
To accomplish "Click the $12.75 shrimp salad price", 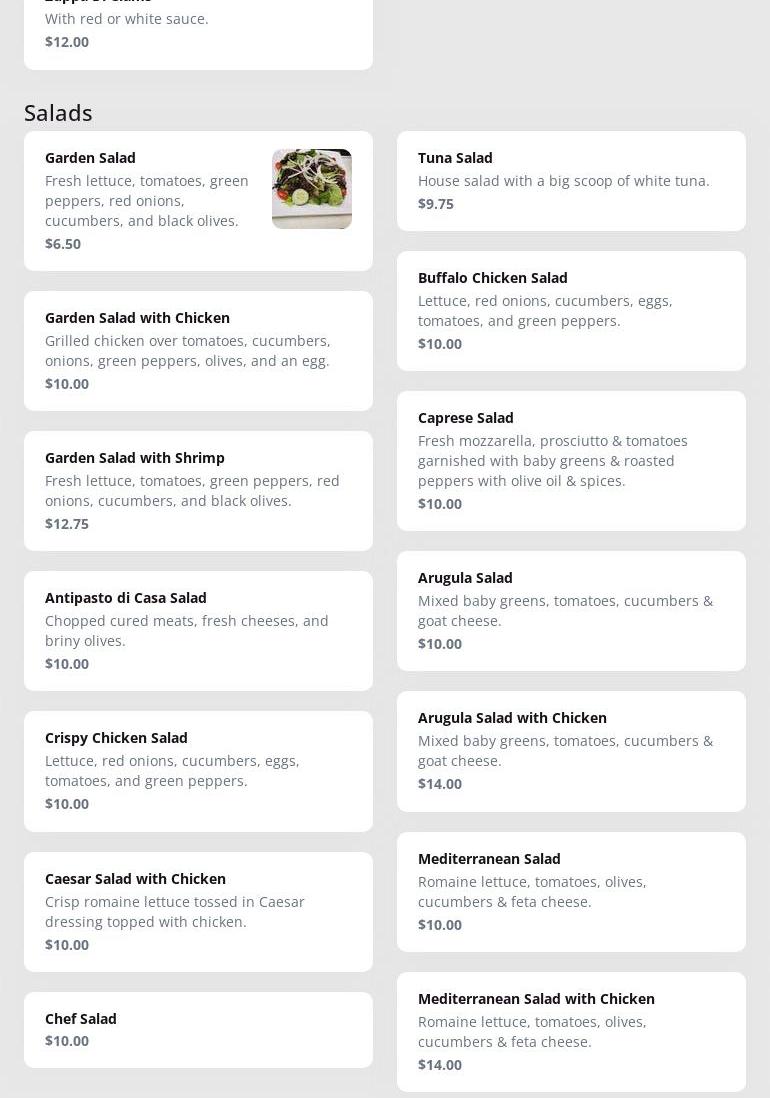I will pyautogui.click(x=66, y=524).
